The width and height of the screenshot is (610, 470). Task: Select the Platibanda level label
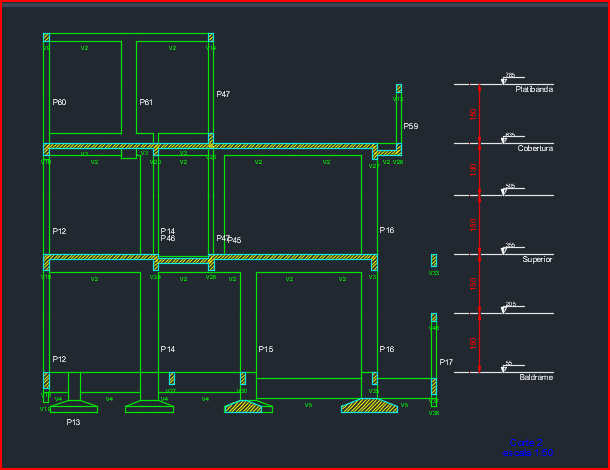coord(534,90)
